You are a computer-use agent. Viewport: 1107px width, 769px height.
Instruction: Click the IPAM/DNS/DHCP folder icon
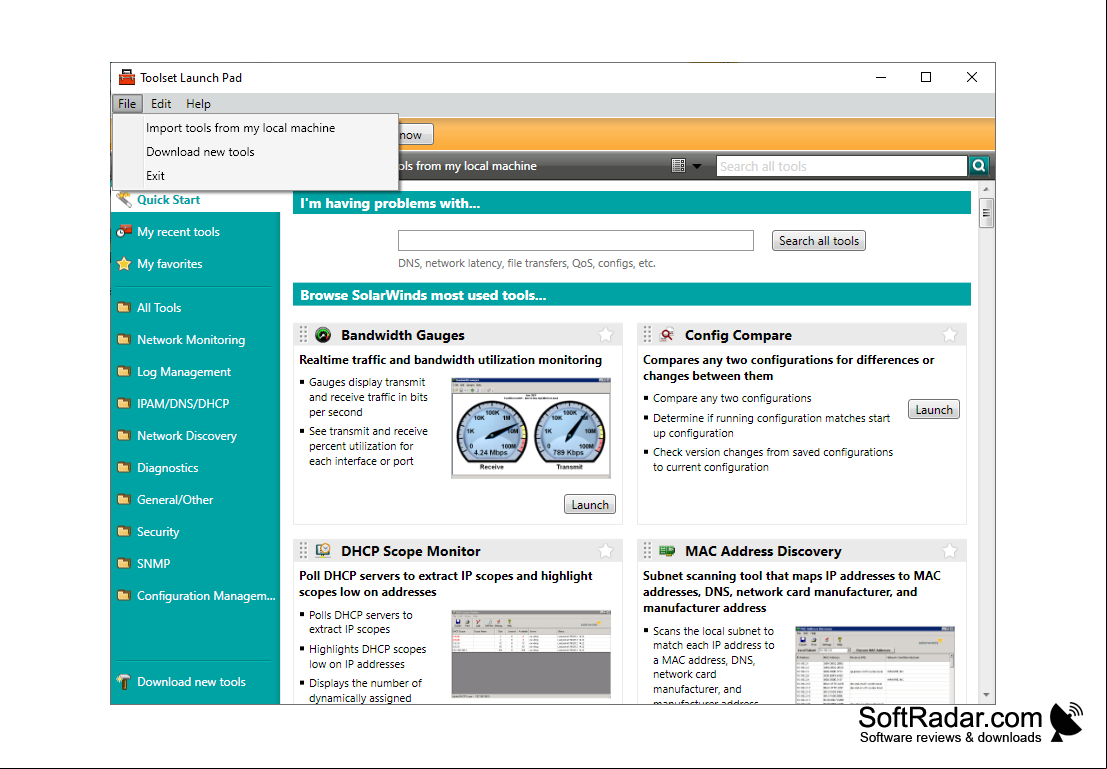click(124, 404)
